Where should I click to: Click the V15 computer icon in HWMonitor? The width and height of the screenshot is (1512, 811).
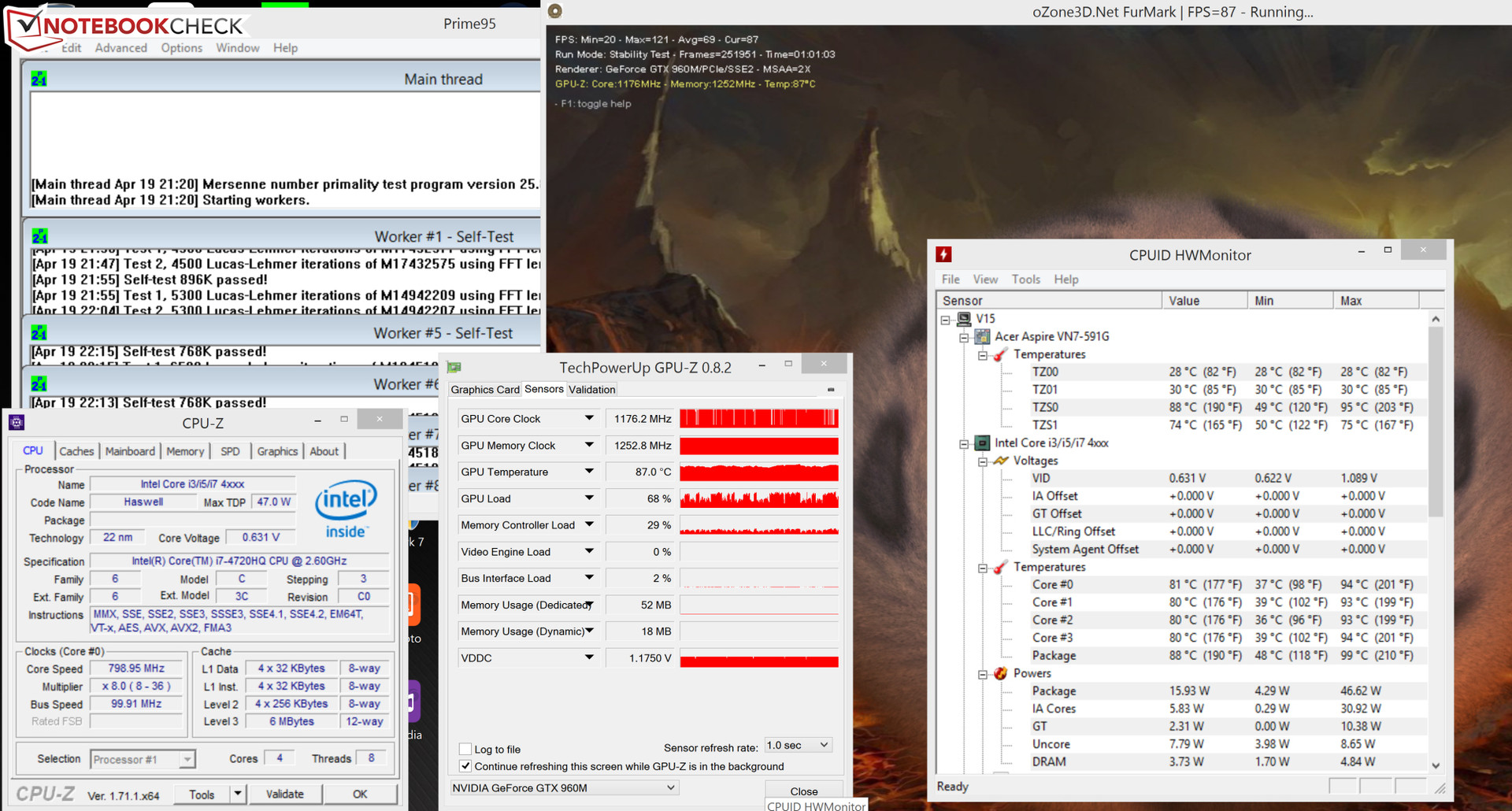pyautogui.click(x=964, y=319)
